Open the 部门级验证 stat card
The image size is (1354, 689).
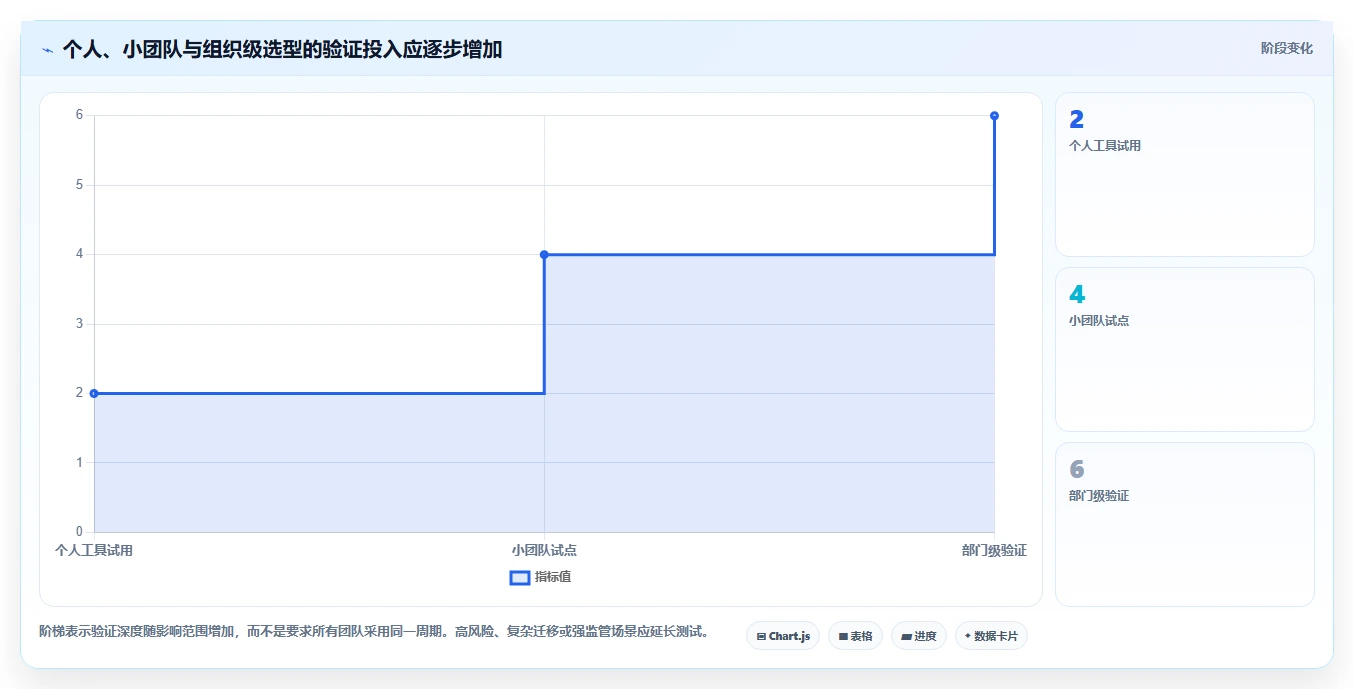(x=1184, y=524)
